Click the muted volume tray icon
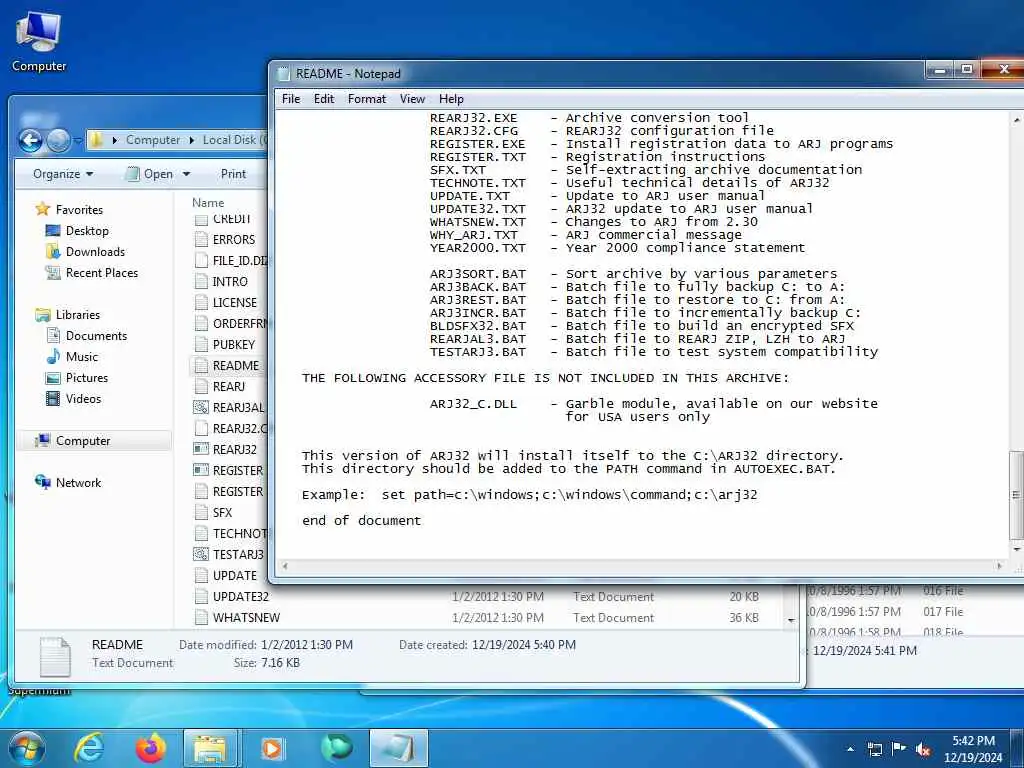The height and width of the screenshot is (768, 1024). (x=923, y=749)
